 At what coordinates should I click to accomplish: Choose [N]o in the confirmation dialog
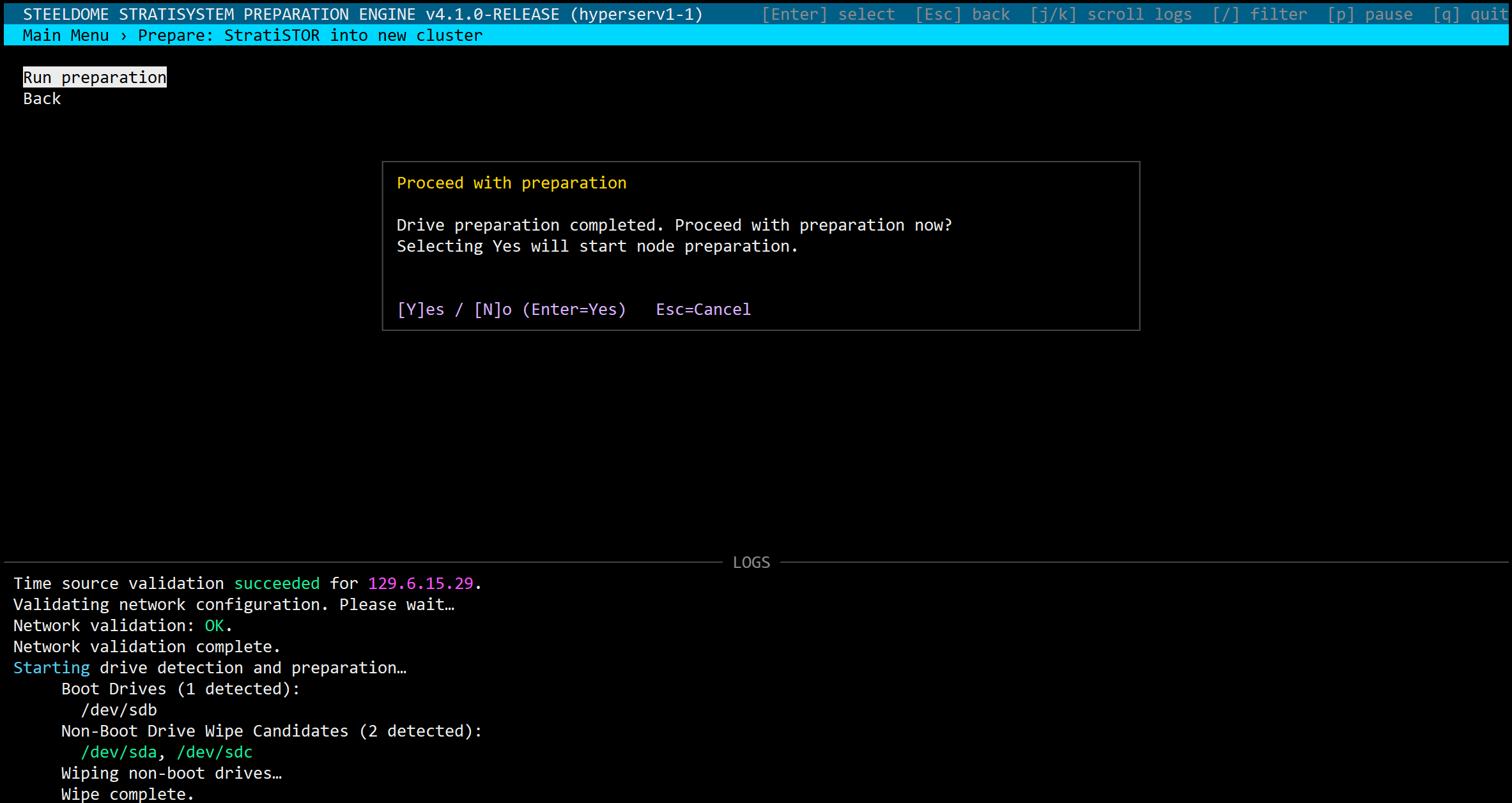493,310
